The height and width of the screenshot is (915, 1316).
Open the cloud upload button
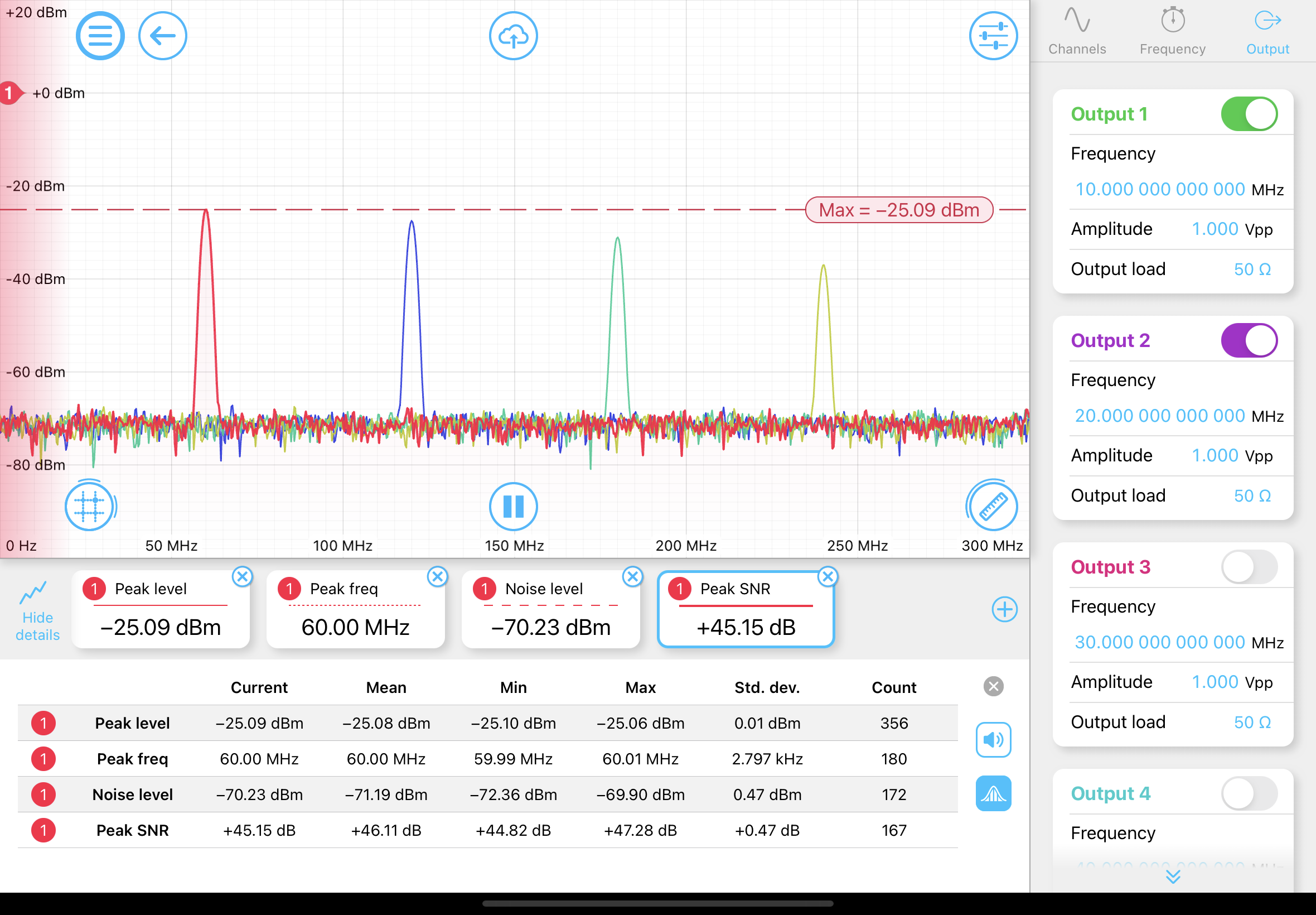tap(513, 36)
